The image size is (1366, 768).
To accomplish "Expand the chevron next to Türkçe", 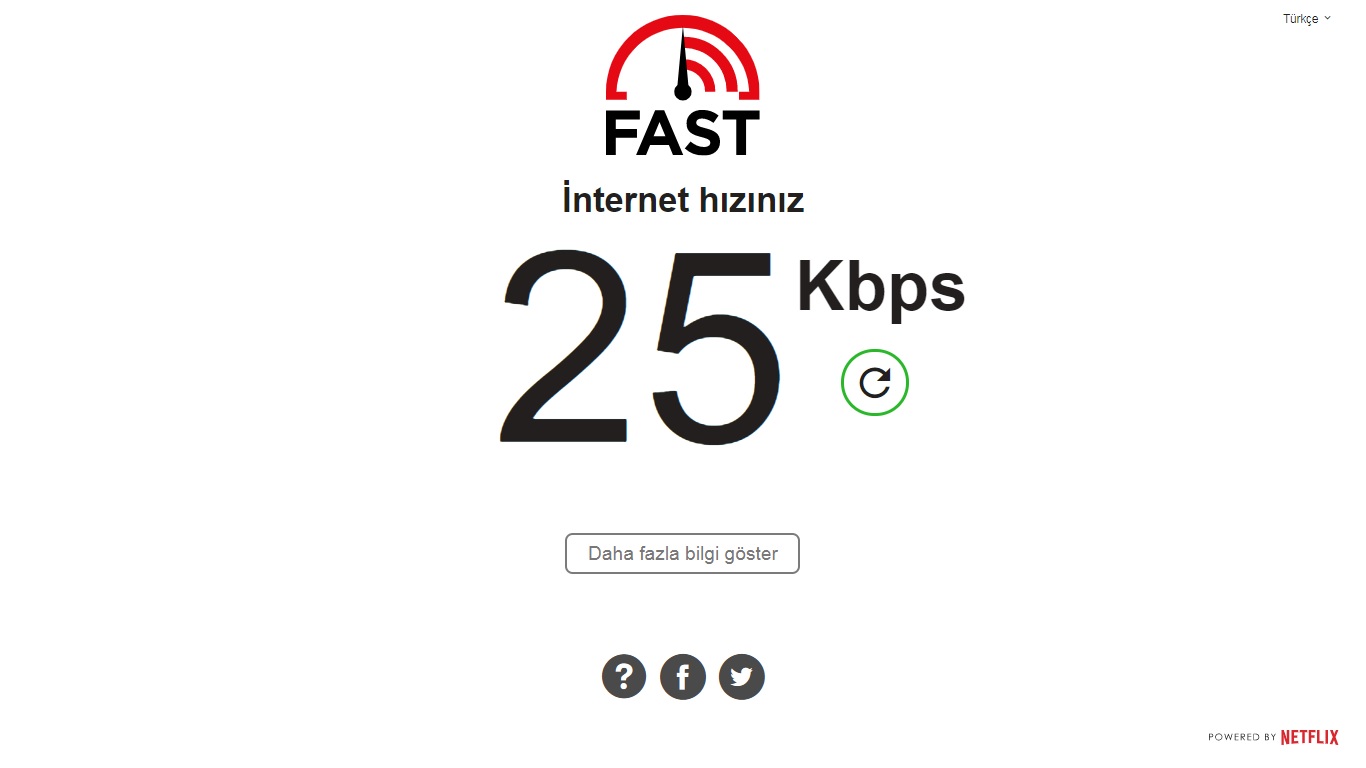I will pyautogui.click(x=1328, y=18).
